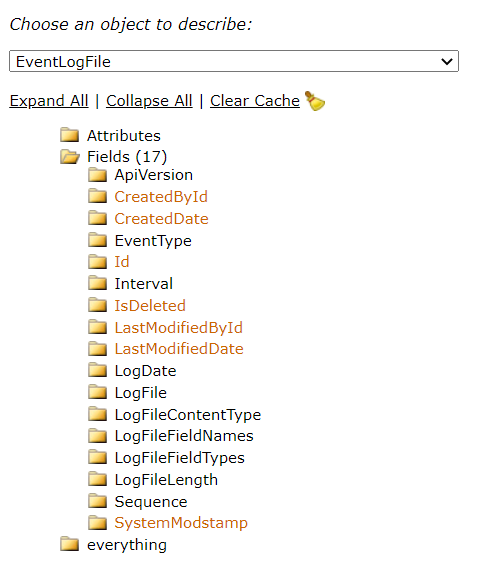Select the LogFileContentType field
Screen dimensions: 488x569
188,415
